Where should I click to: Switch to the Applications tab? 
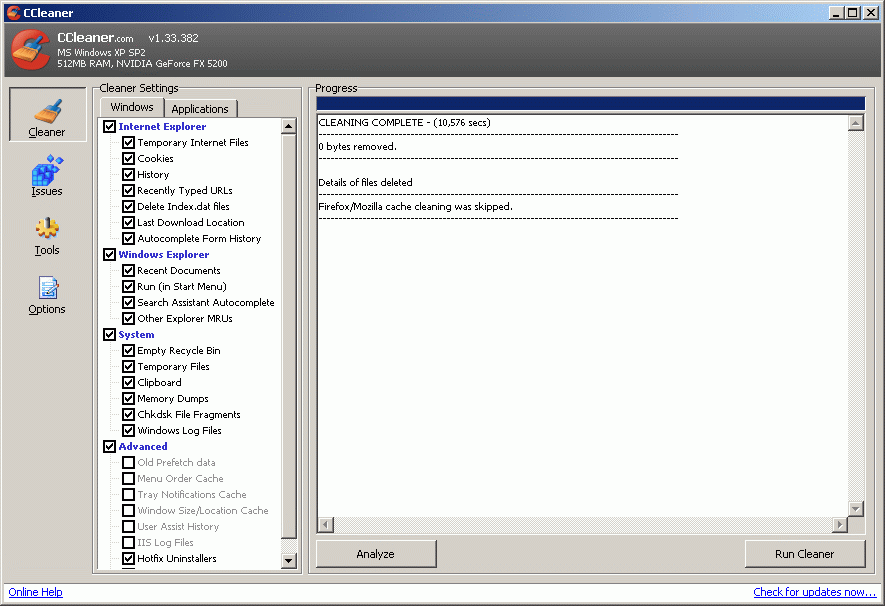point(200,108)
